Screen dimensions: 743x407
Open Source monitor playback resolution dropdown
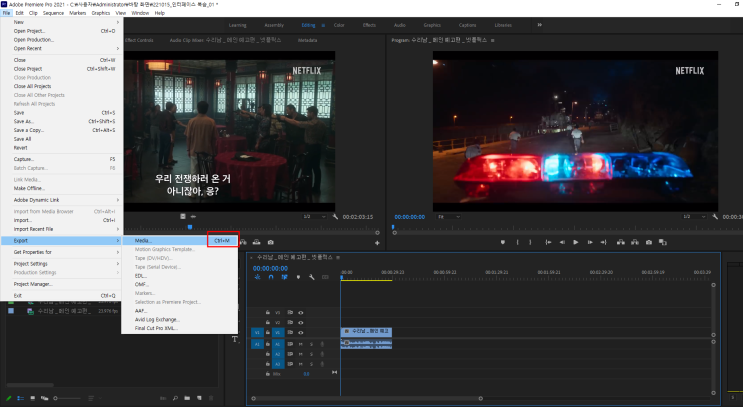coord(315,217)
